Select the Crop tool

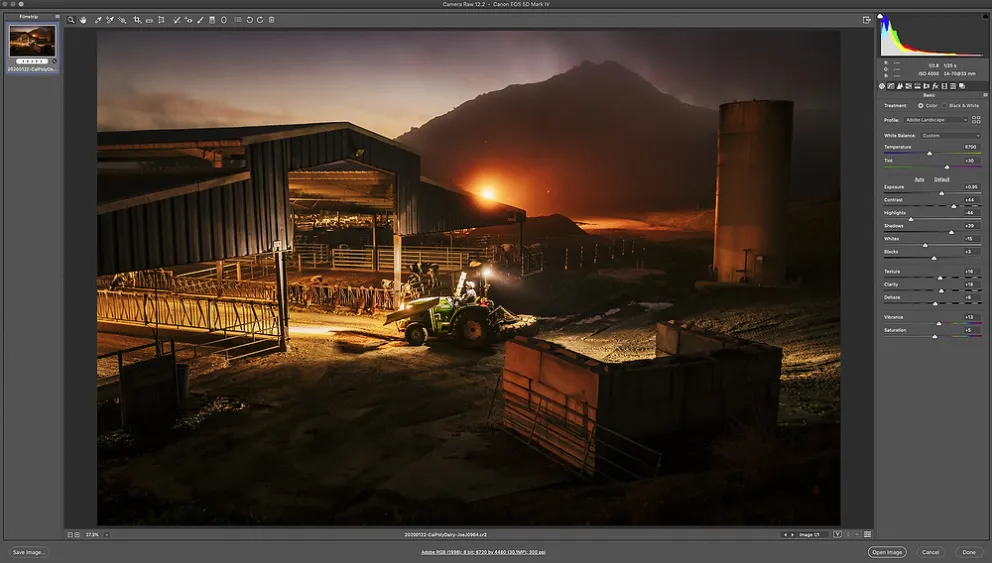137,20
